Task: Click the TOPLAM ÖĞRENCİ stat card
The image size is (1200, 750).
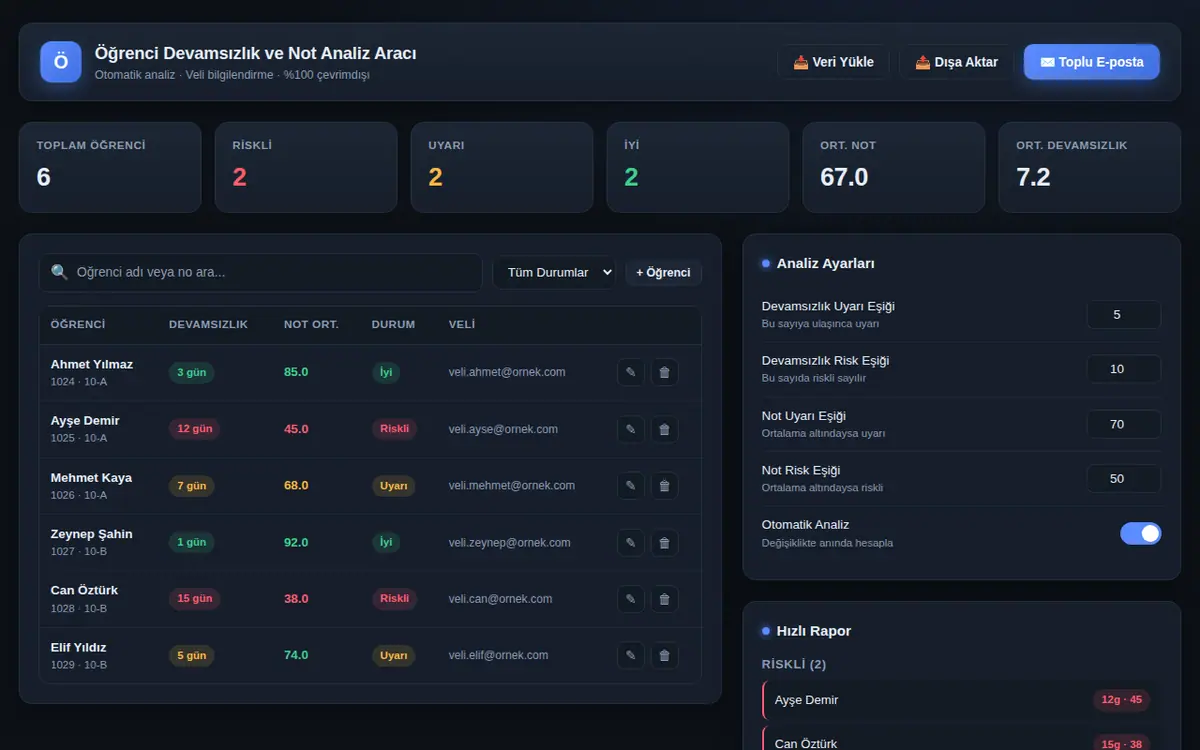Action: pyautogui.click(x=110, y=167)
